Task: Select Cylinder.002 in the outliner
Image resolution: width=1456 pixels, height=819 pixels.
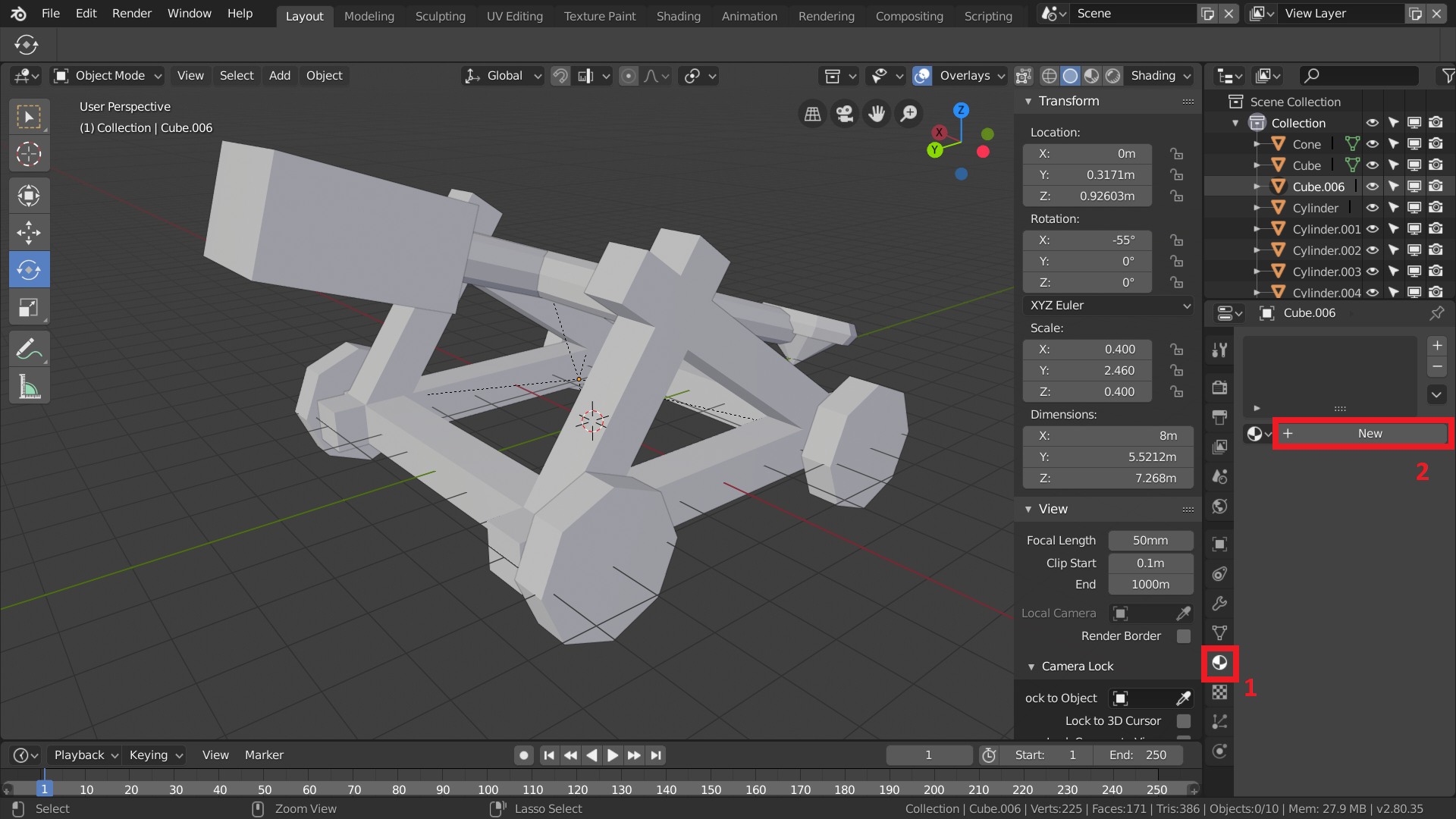Action: [1326, 250]
